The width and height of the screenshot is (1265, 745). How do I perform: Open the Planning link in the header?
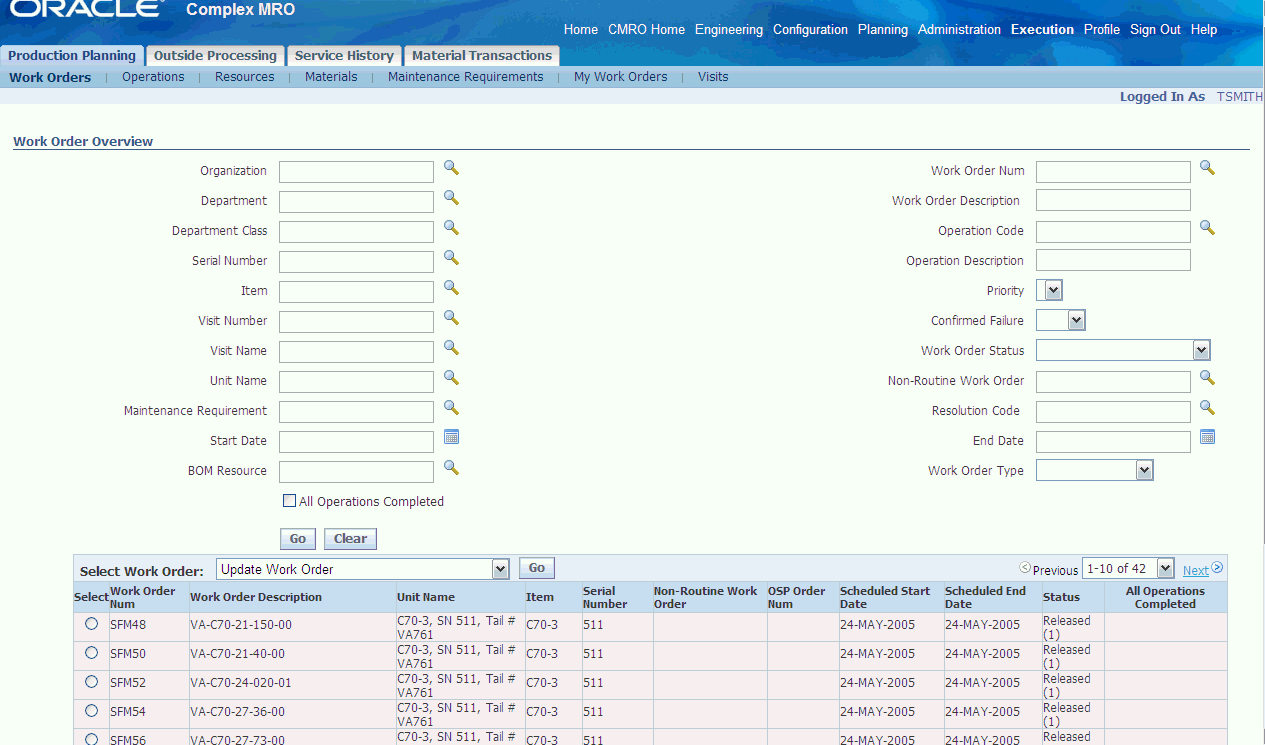[x=883, y=30]
